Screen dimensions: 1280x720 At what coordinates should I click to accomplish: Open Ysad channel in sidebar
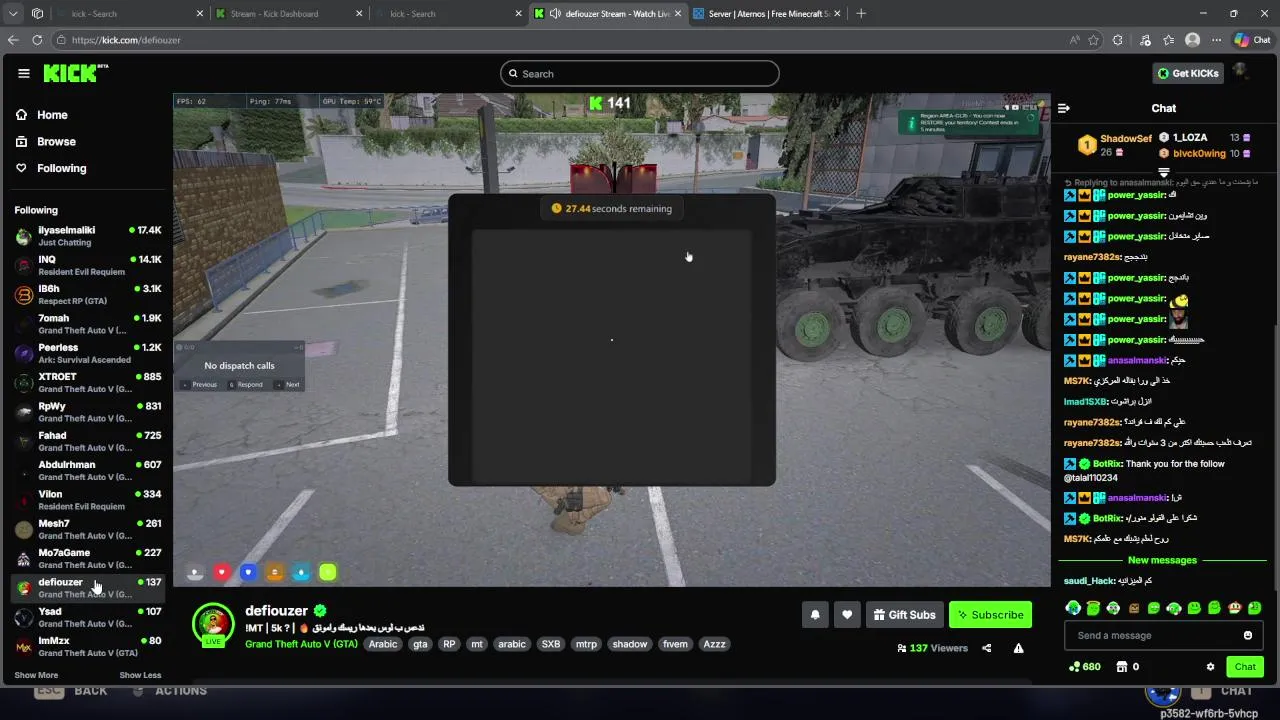(88, 617)
